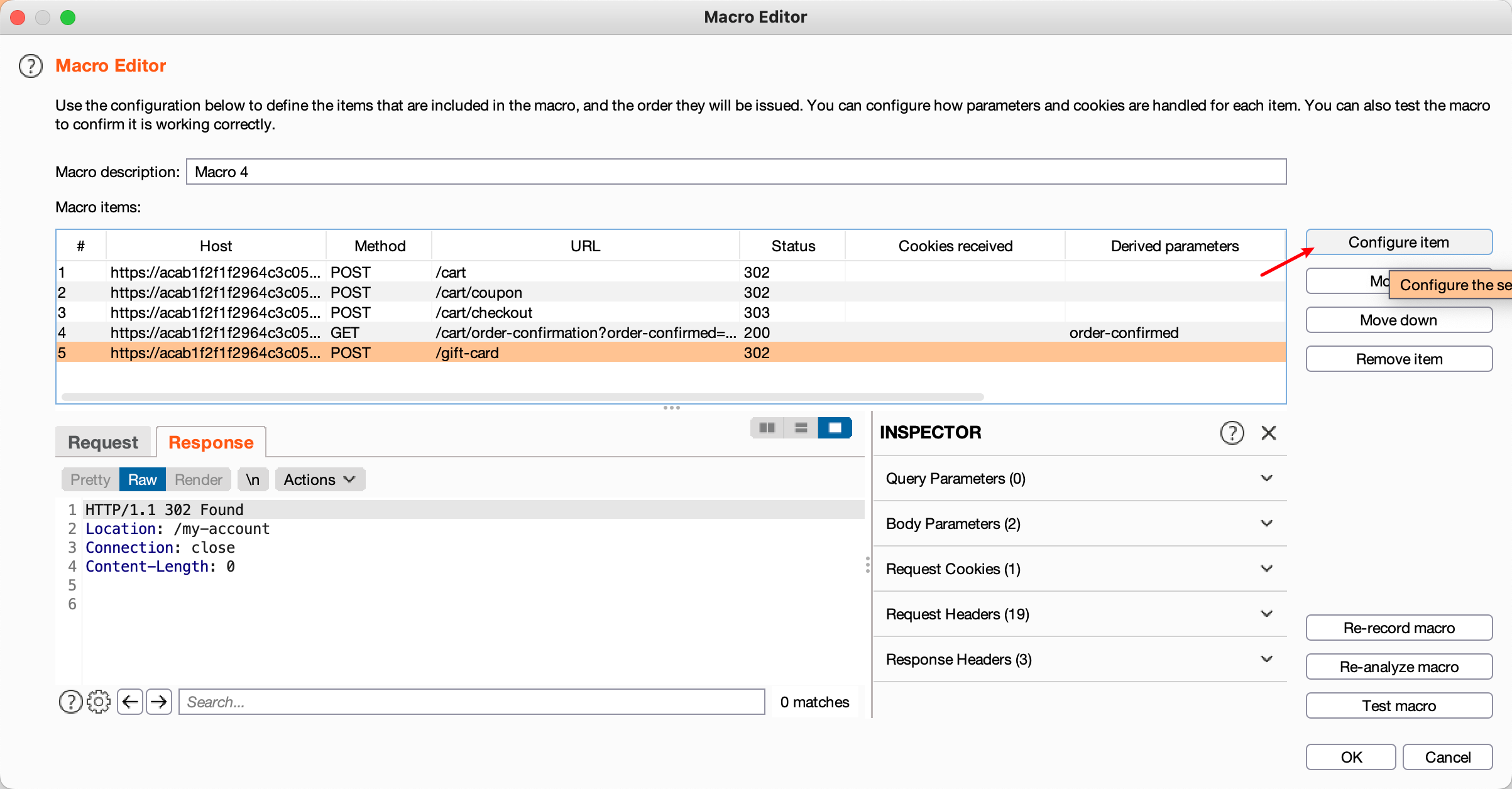This screenshot has width=1512, height=789.
Task: Go to next search match arrow
Action: coord(159,702)
